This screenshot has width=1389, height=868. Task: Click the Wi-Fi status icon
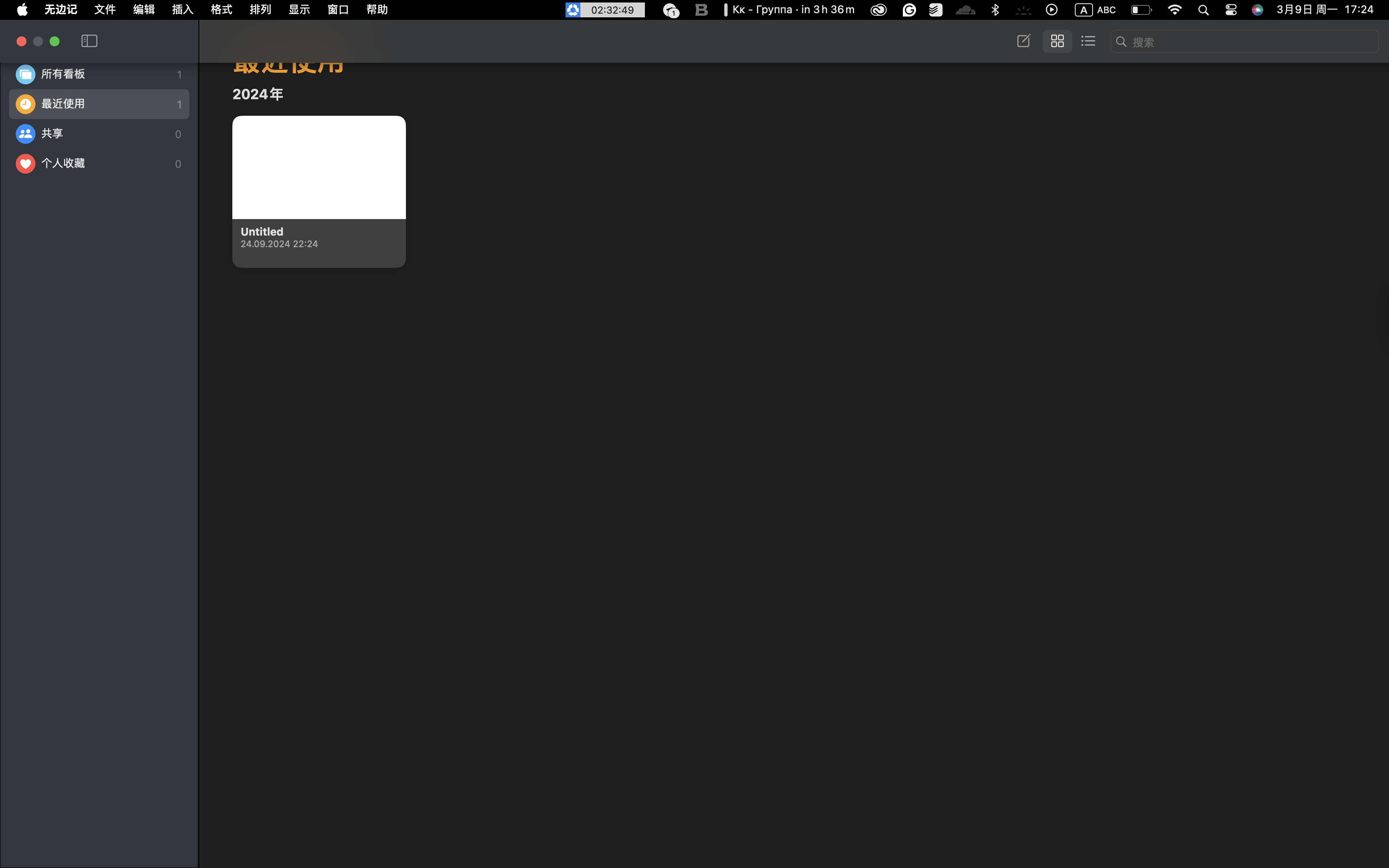click(x=1174, y=10)
